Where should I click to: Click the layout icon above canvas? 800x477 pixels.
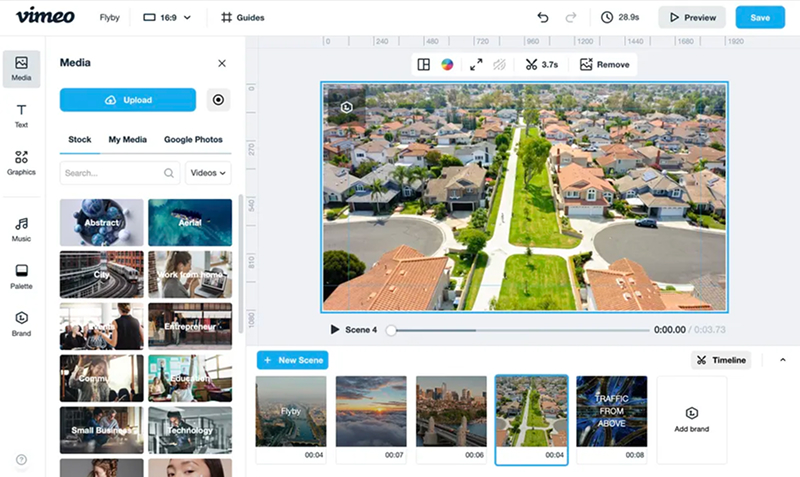click(x=424, y=65)
